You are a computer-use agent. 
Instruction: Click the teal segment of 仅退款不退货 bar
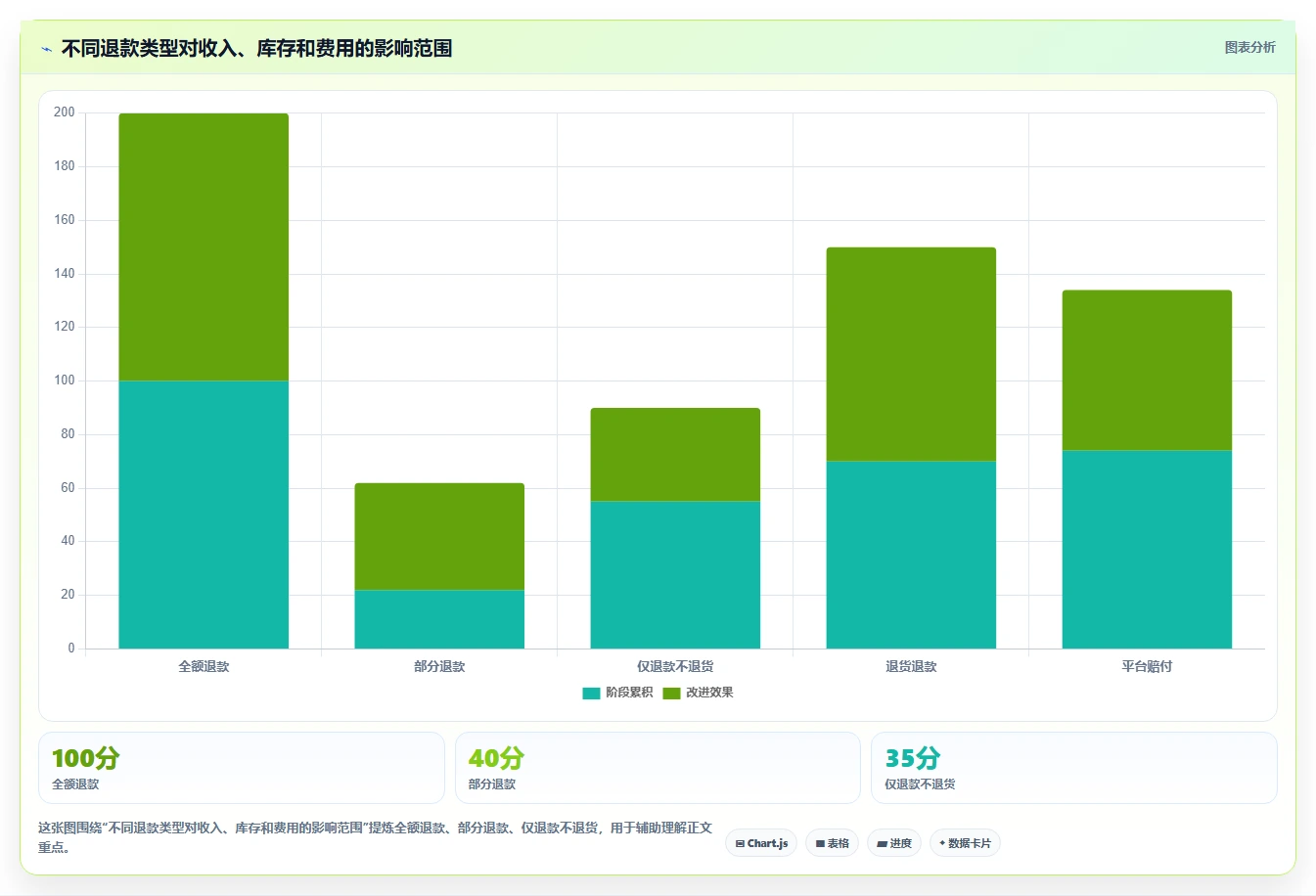[675, 575]
